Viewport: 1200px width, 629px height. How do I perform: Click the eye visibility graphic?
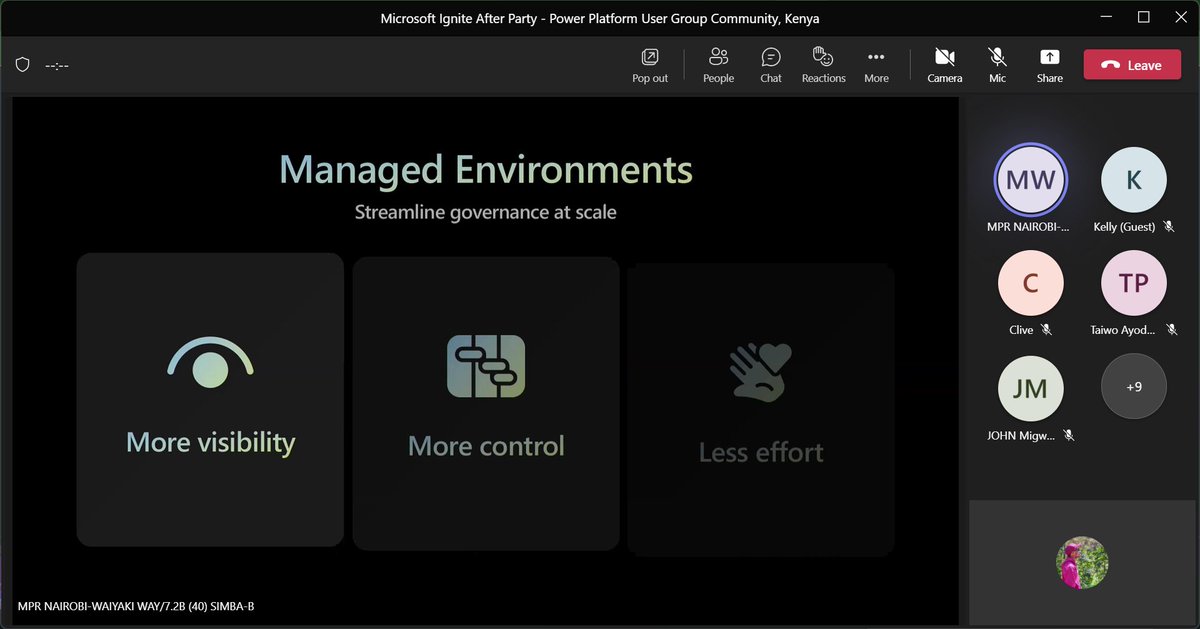210,362
